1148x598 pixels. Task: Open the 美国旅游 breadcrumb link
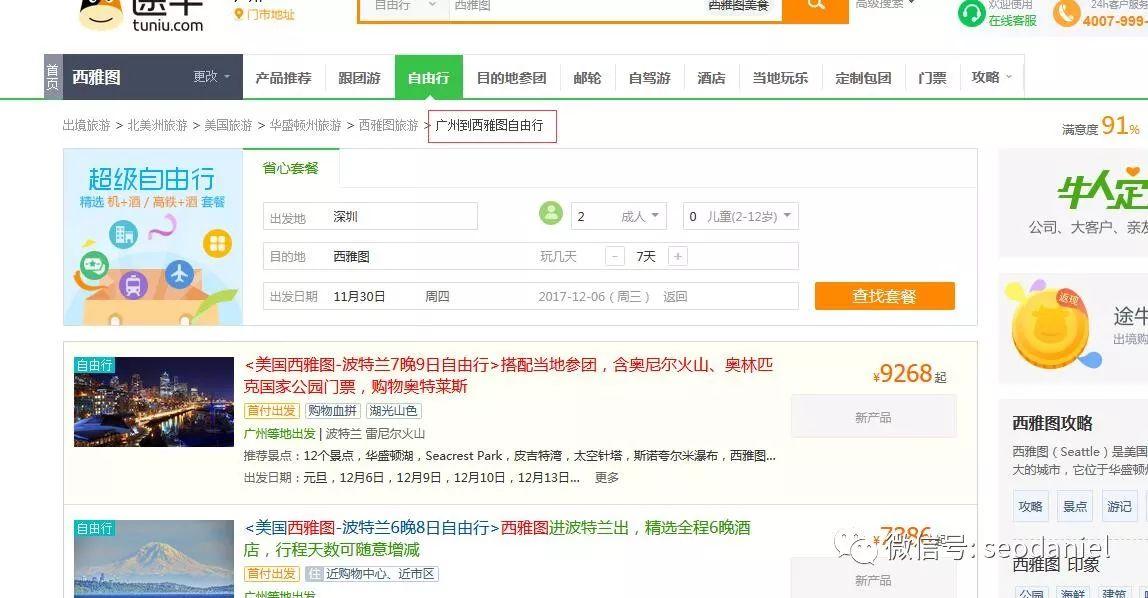(228, 125)
